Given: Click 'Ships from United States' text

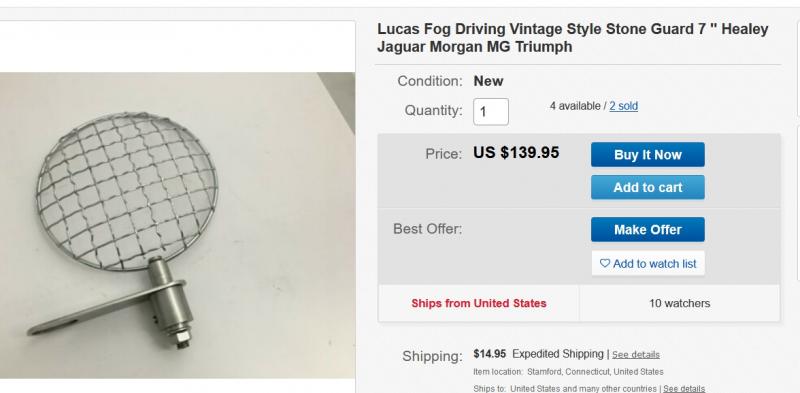Looking at the screenshot, I should (479, 303).
